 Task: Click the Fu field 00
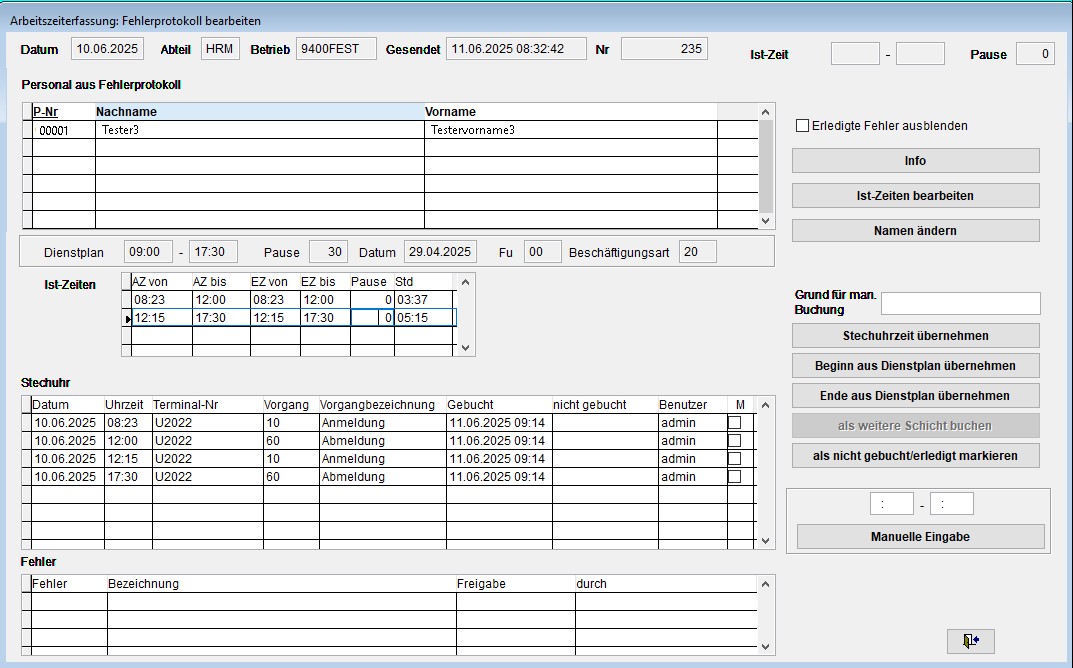coord(543,252)
